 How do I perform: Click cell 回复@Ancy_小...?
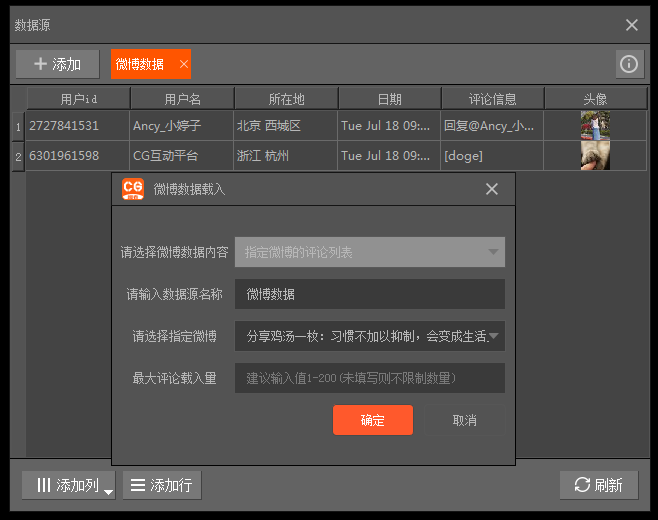pos(492,125)
